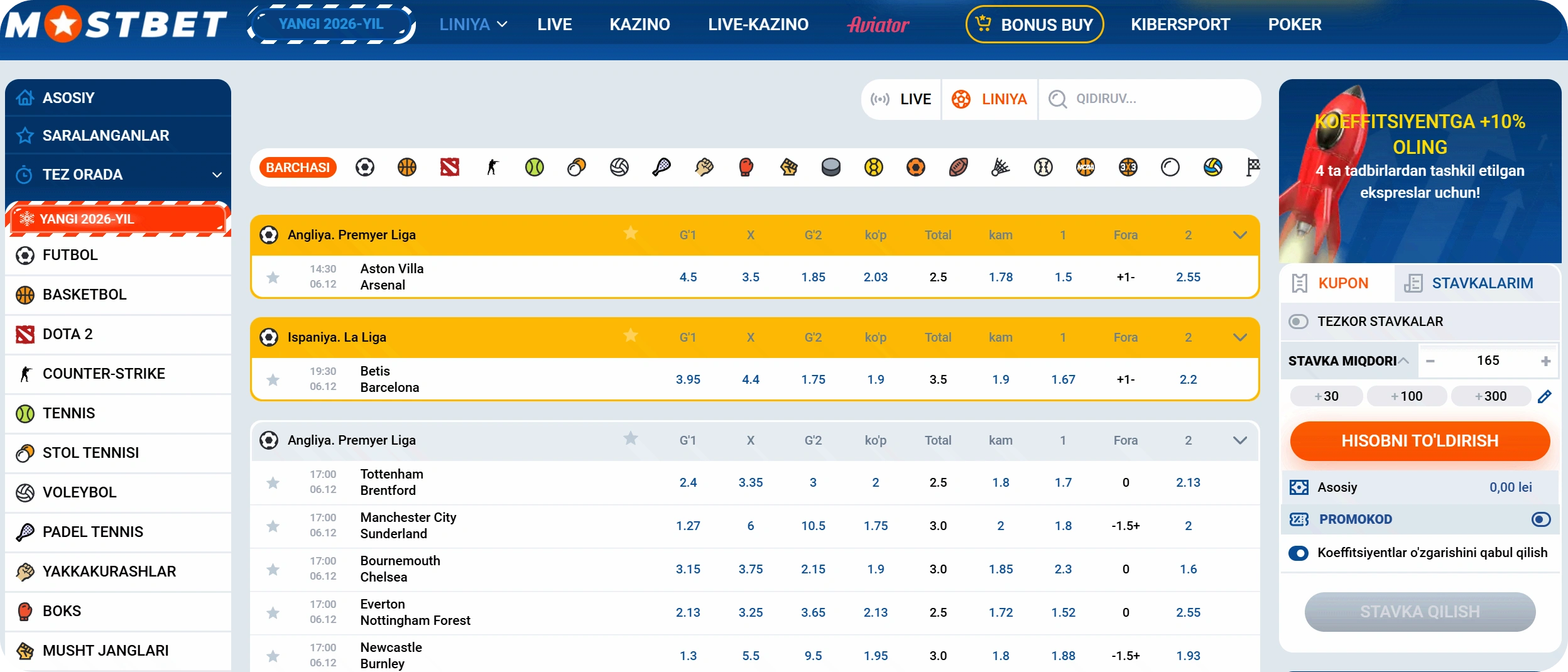Select the table tennis icon in filter row
The width and height of the screenshot is (1568, 672).
(577, 167)
